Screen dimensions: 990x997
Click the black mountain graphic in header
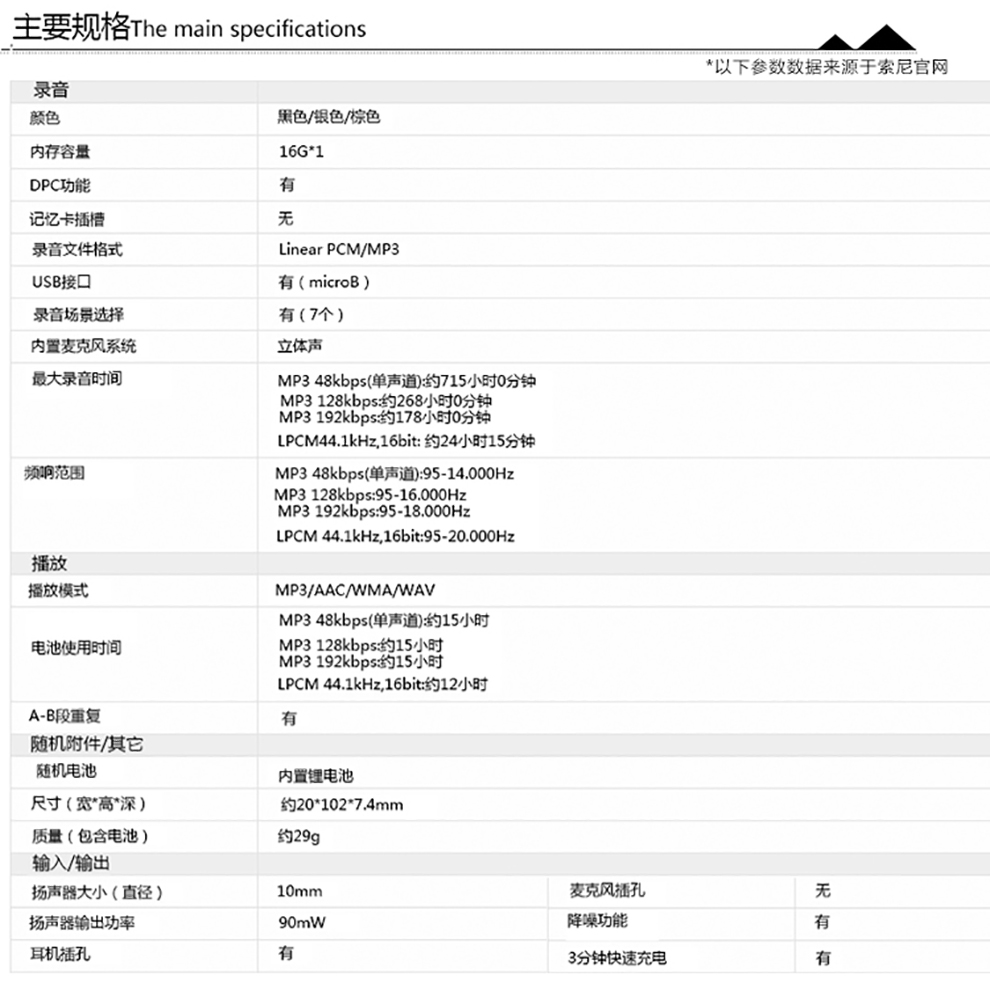click(x=866, y=39)
